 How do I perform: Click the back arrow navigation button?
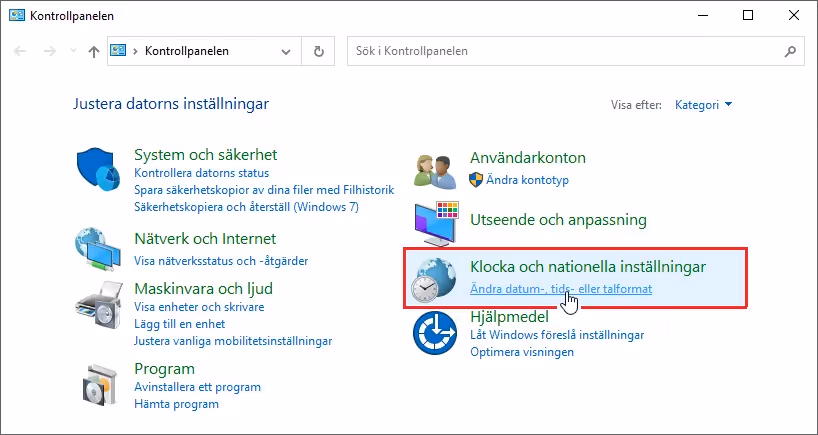20,51
